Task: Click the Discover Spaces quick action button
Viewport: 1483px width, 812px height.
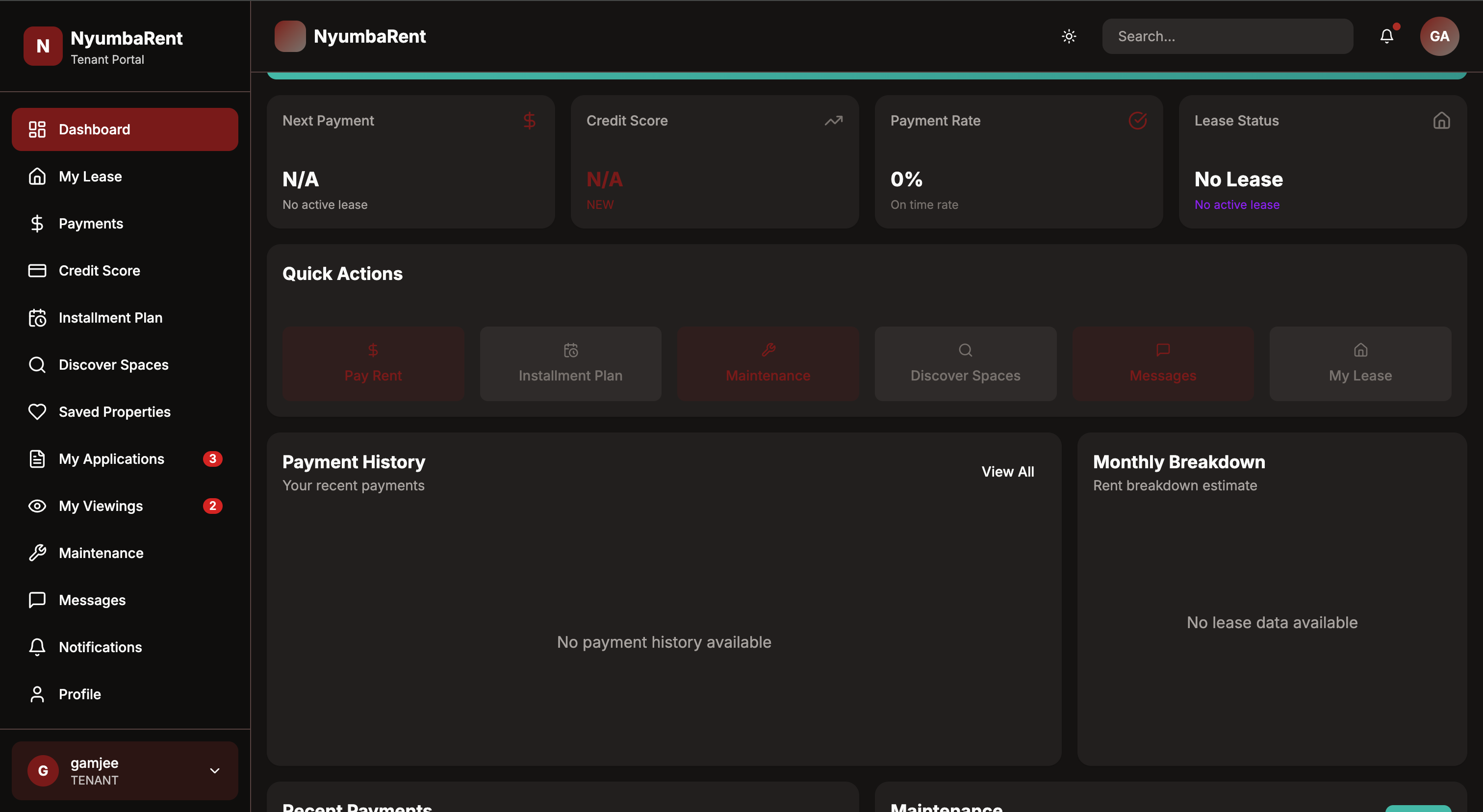Action: tap(966, 364)
